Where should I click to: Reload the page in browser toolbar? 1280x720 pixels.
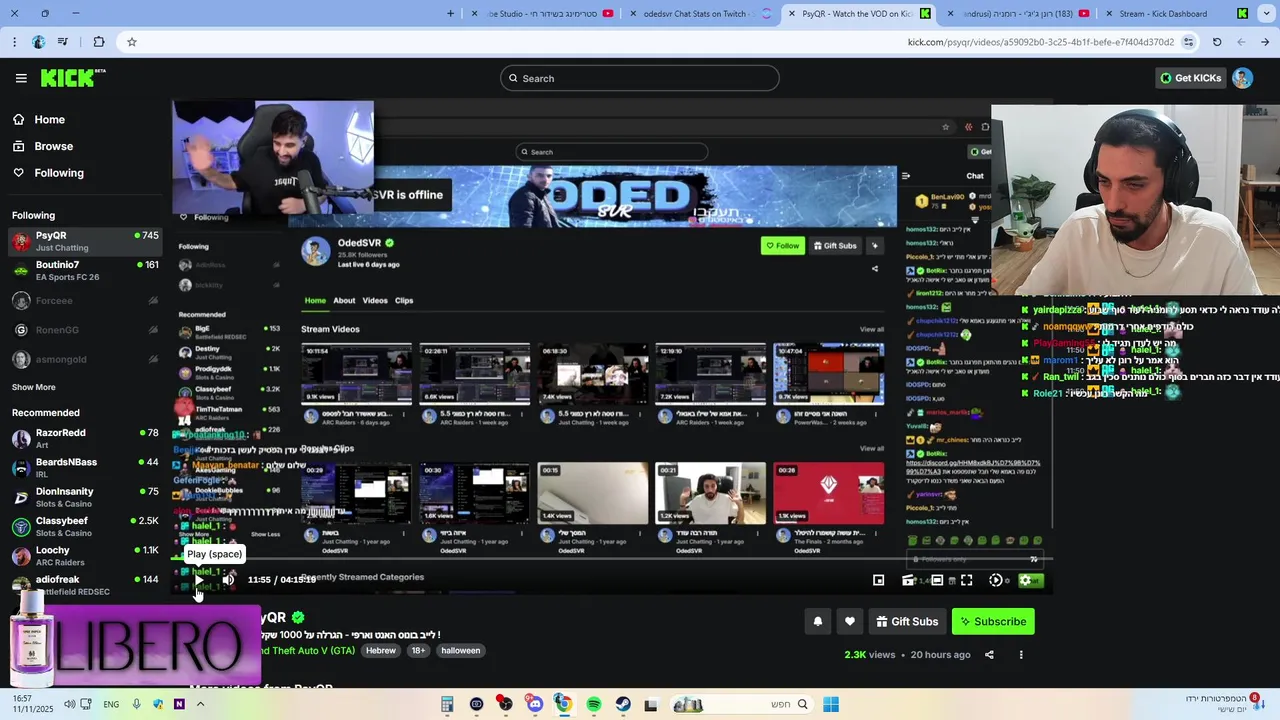pyautogui.click(x=1217, y=42)
